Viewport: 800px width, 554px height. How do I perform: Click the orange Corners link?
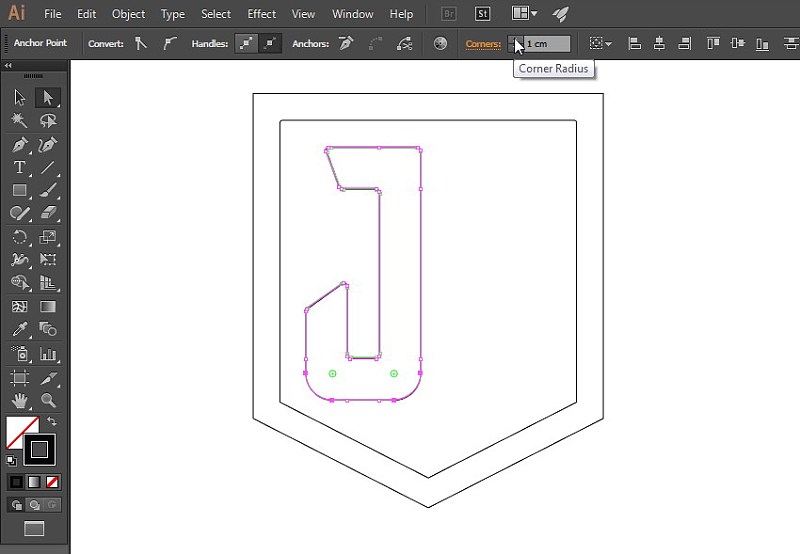pos(483,43)
